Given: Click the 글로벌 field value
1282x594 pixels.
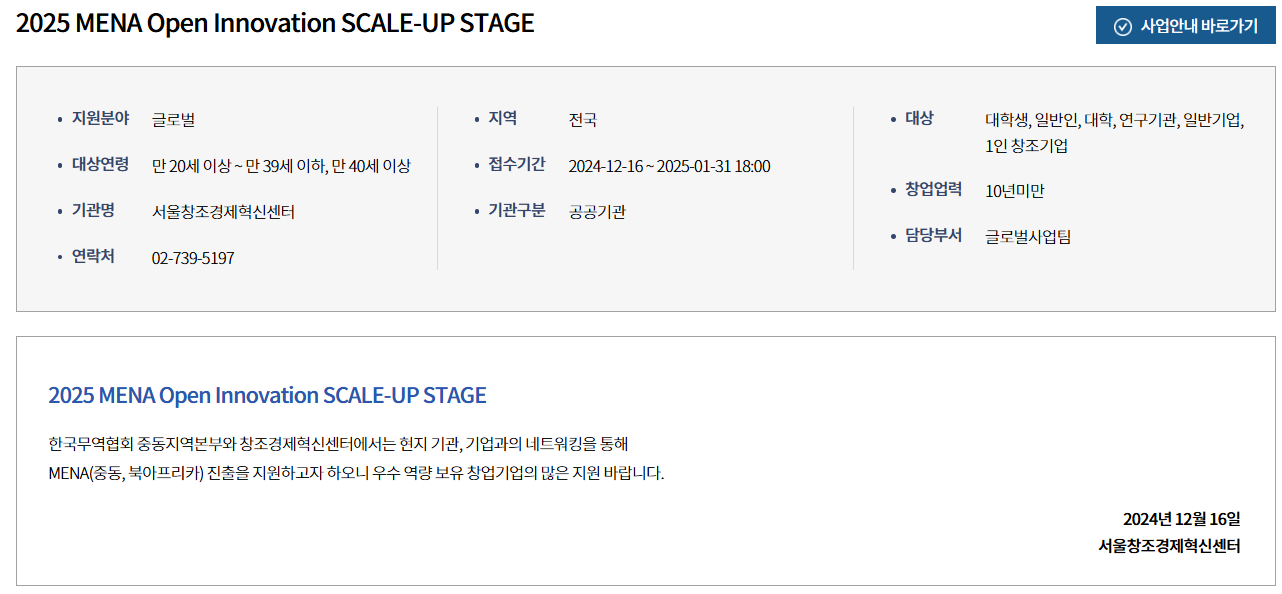Looking at the screenshot, I should point(174,120).
